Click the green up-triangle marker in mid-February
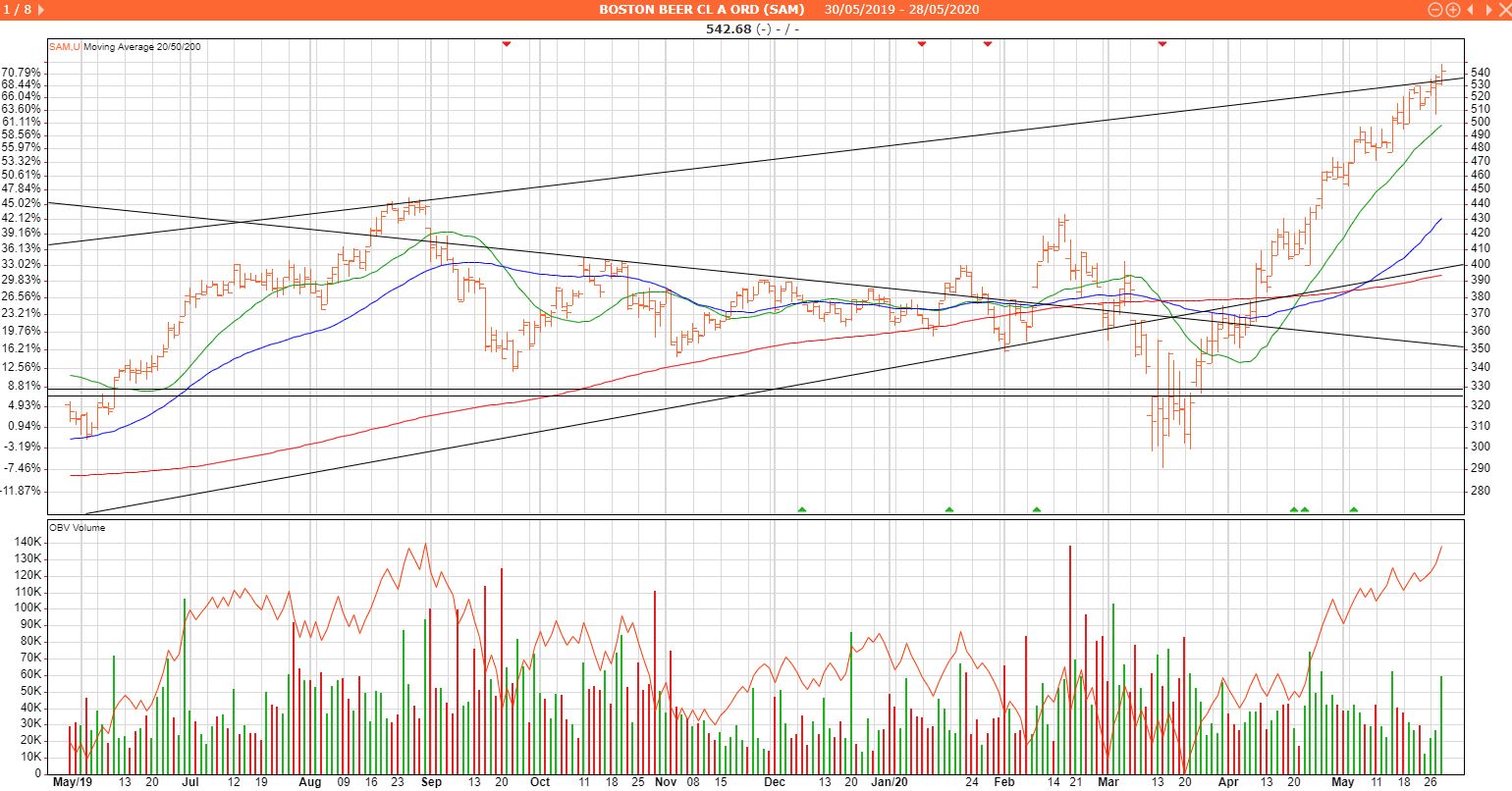 pos(1037,509)
